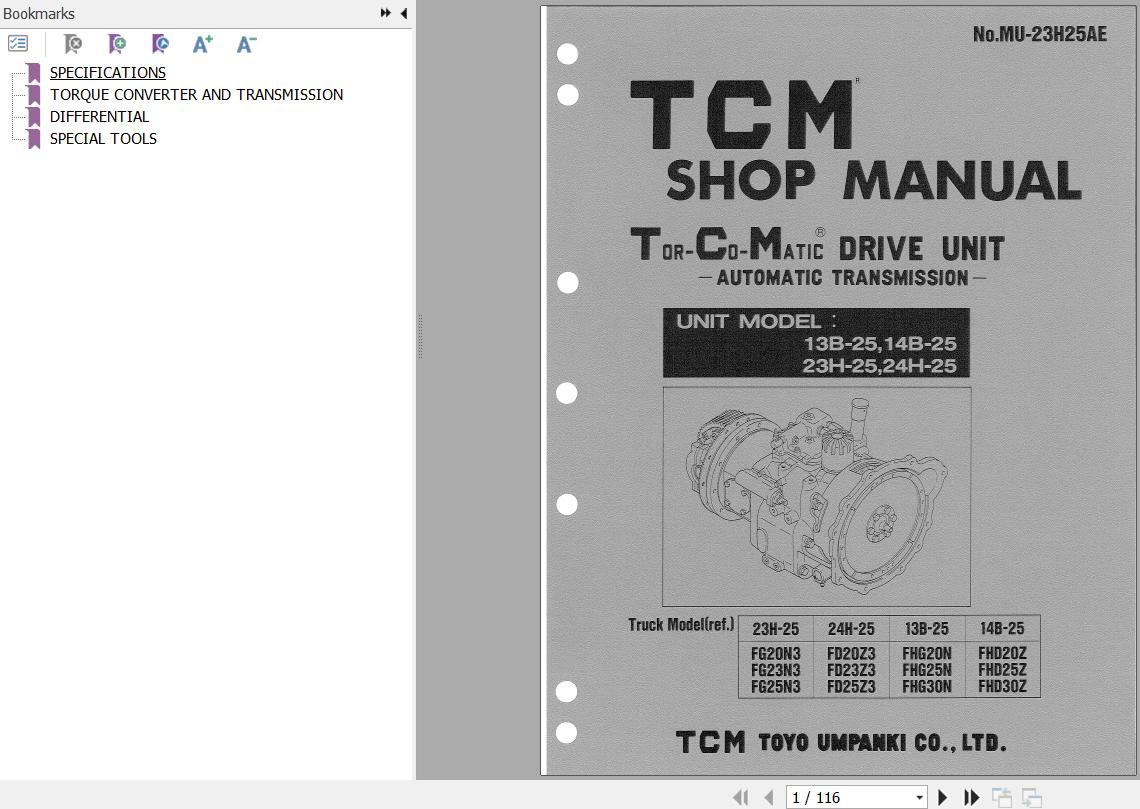Click the SPECIFICATIONS bookmark ribbon icon
This screenshot has height=809, width=1140.
click(x=33, y=73)
